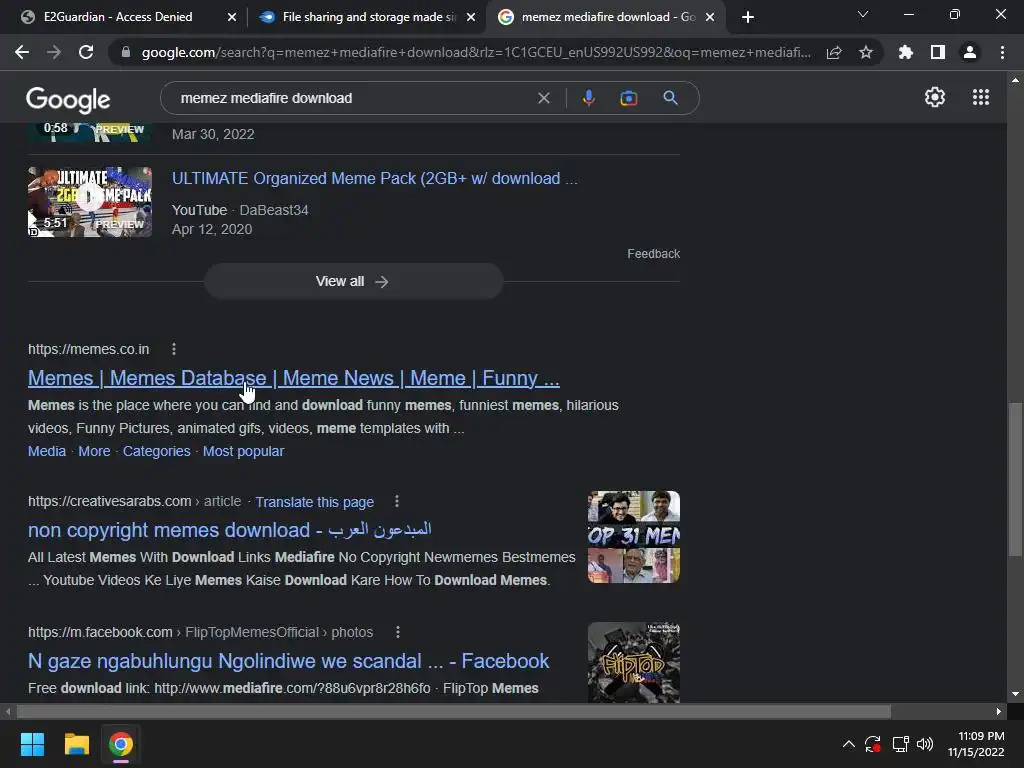The height and width of the screenshot is (768, 1024).
Task: Open more options for m.facebook.com result
Action: coord(398,632)
